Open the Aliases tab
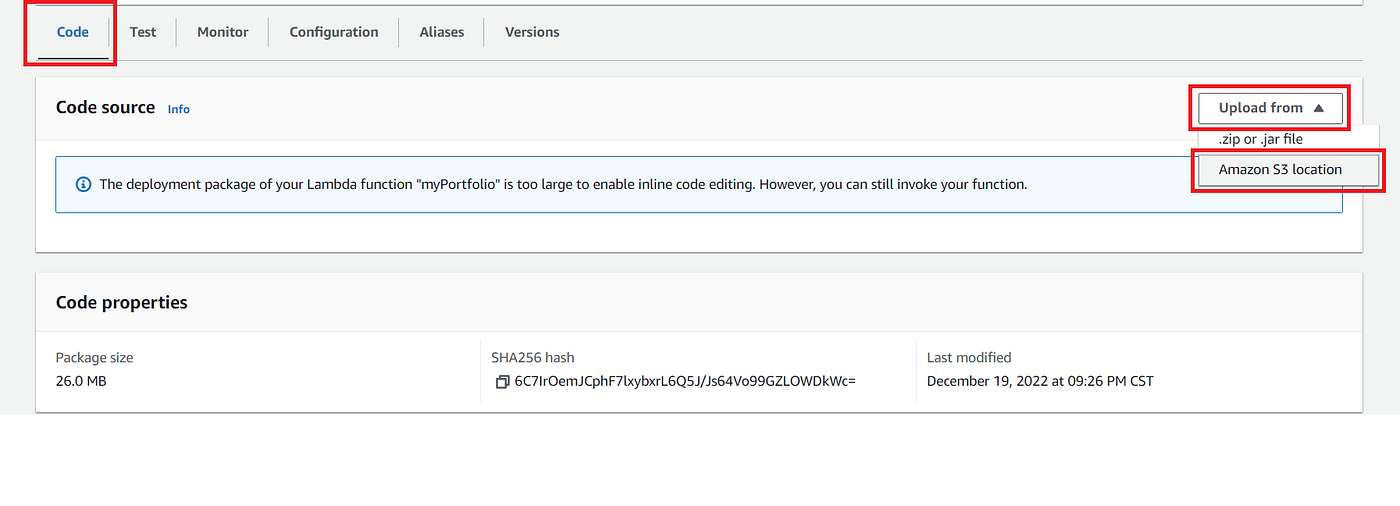 [x=441, y=32]
